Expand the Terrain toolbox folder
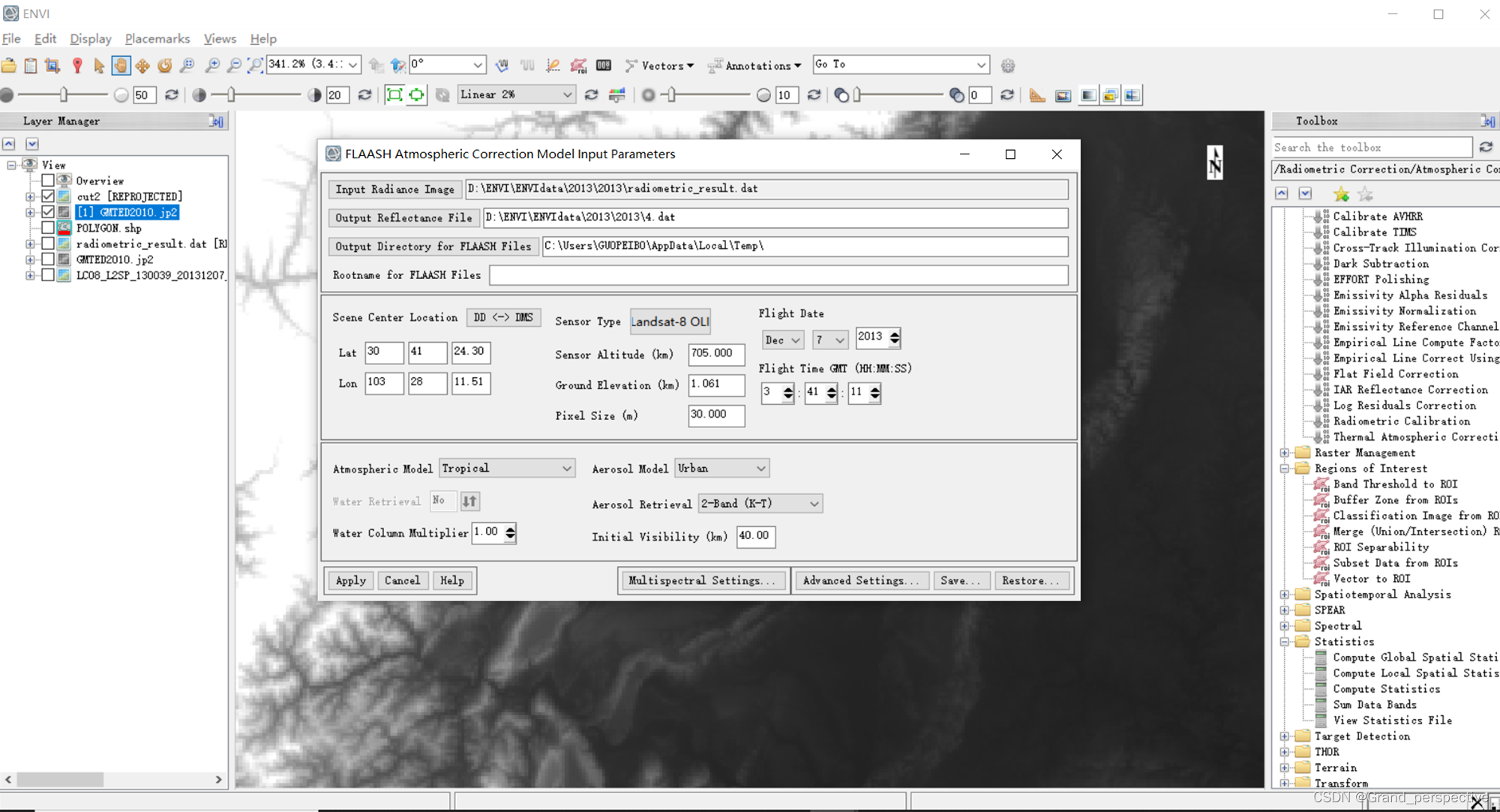1500x812 pixels. coord(1284,768)
